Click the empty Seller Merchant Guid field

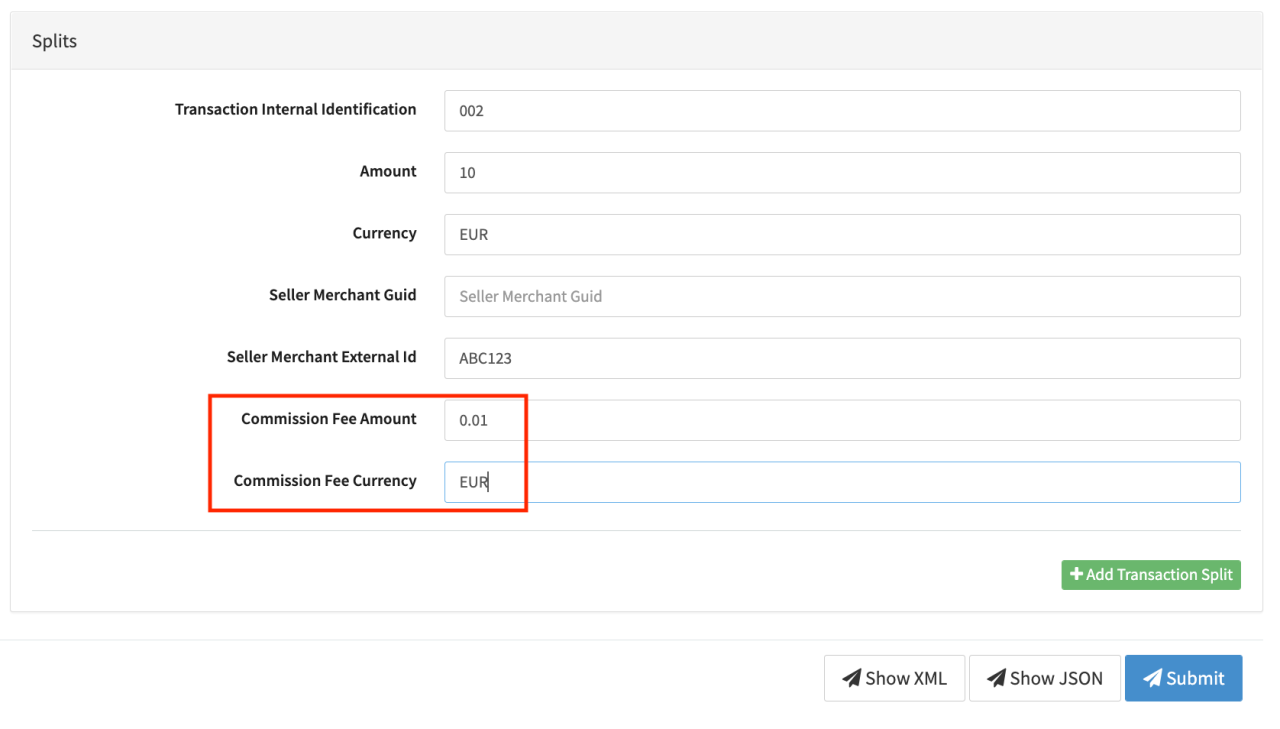click(x=842, y=297)
